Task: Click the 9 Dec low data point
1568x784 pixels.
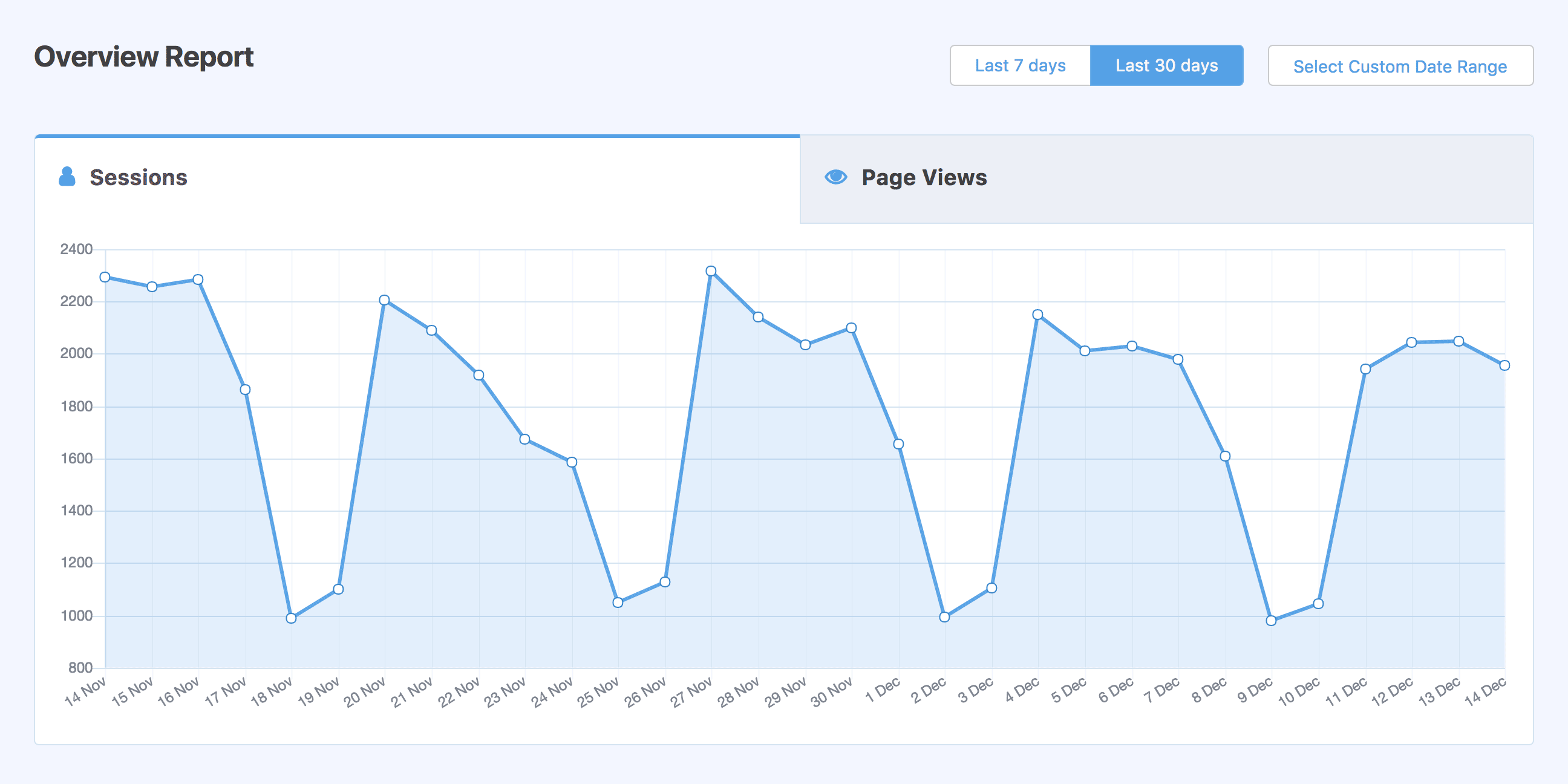Action: point(1271,621)
